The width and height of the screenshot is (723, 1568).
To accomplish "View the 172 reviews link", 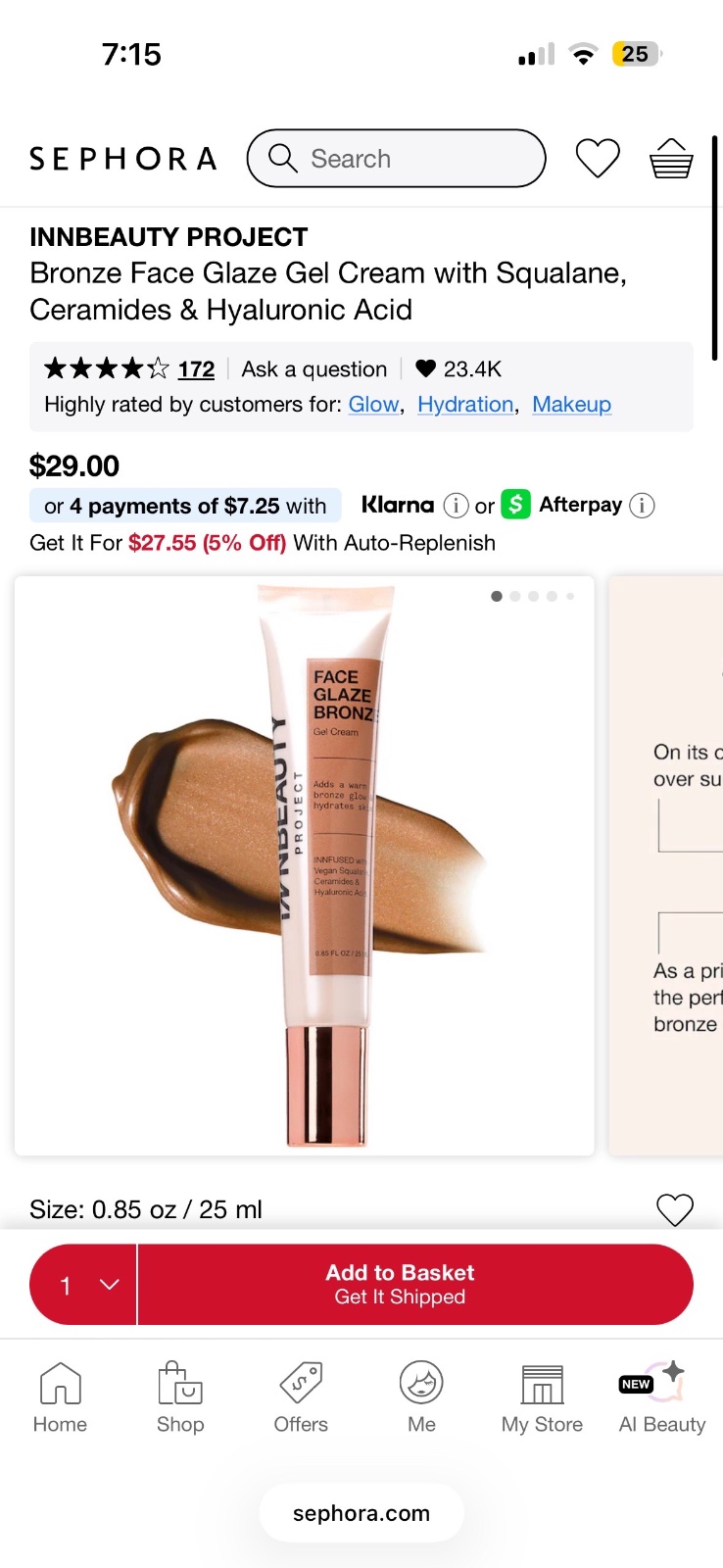I will [x=196, y=369].
